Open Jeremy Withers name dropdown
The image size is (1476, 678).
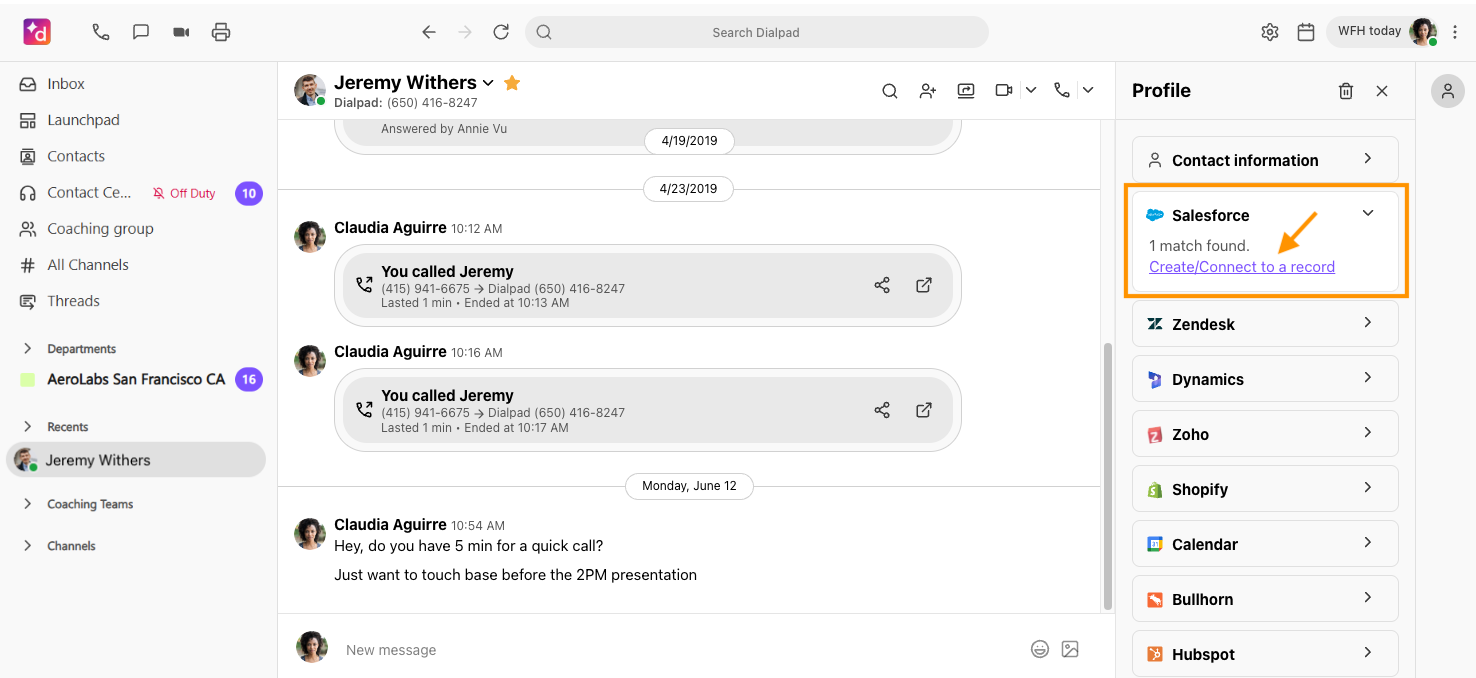(488, 83)
